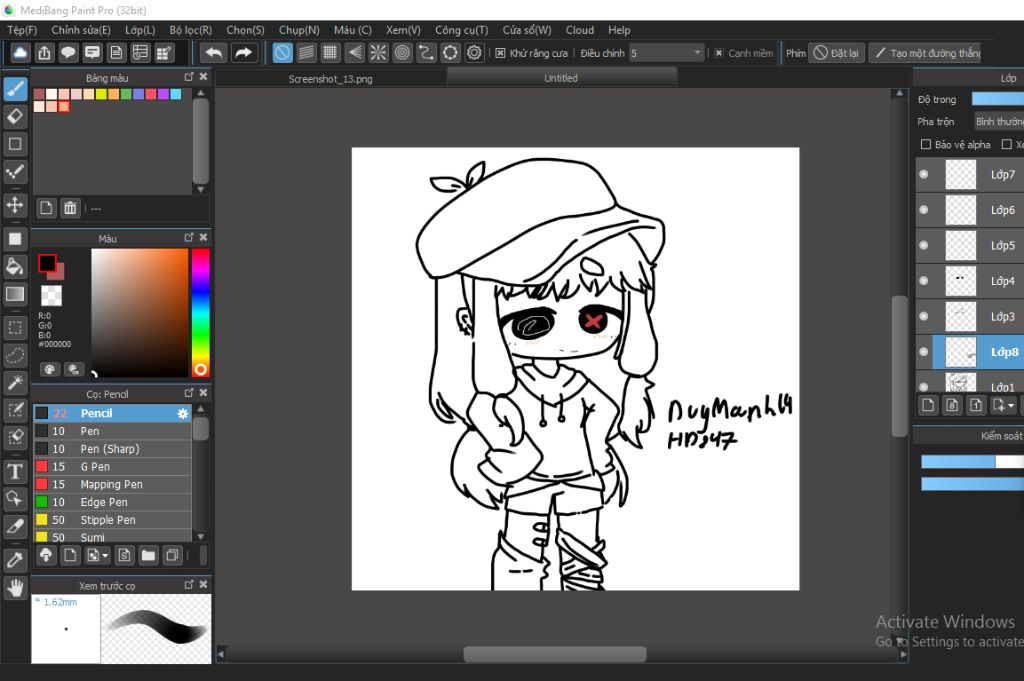Open the Cloud icon in toolbar
Image resolution: width=1024 pixels, height=681 pixels.
pyautogui.click(x=20, y=53)
